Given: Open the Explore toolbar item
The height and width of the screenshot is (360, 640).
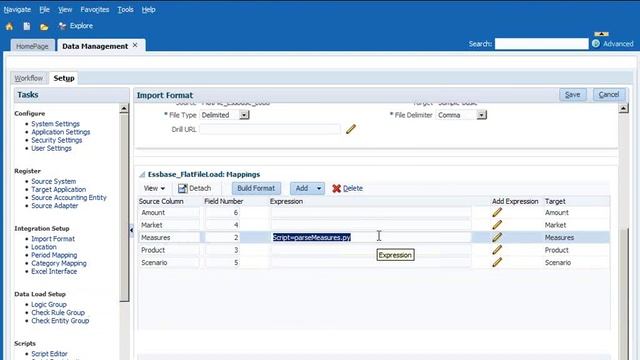Looking at the screenshot, I should pyautogui.click(x=76, y=26).
